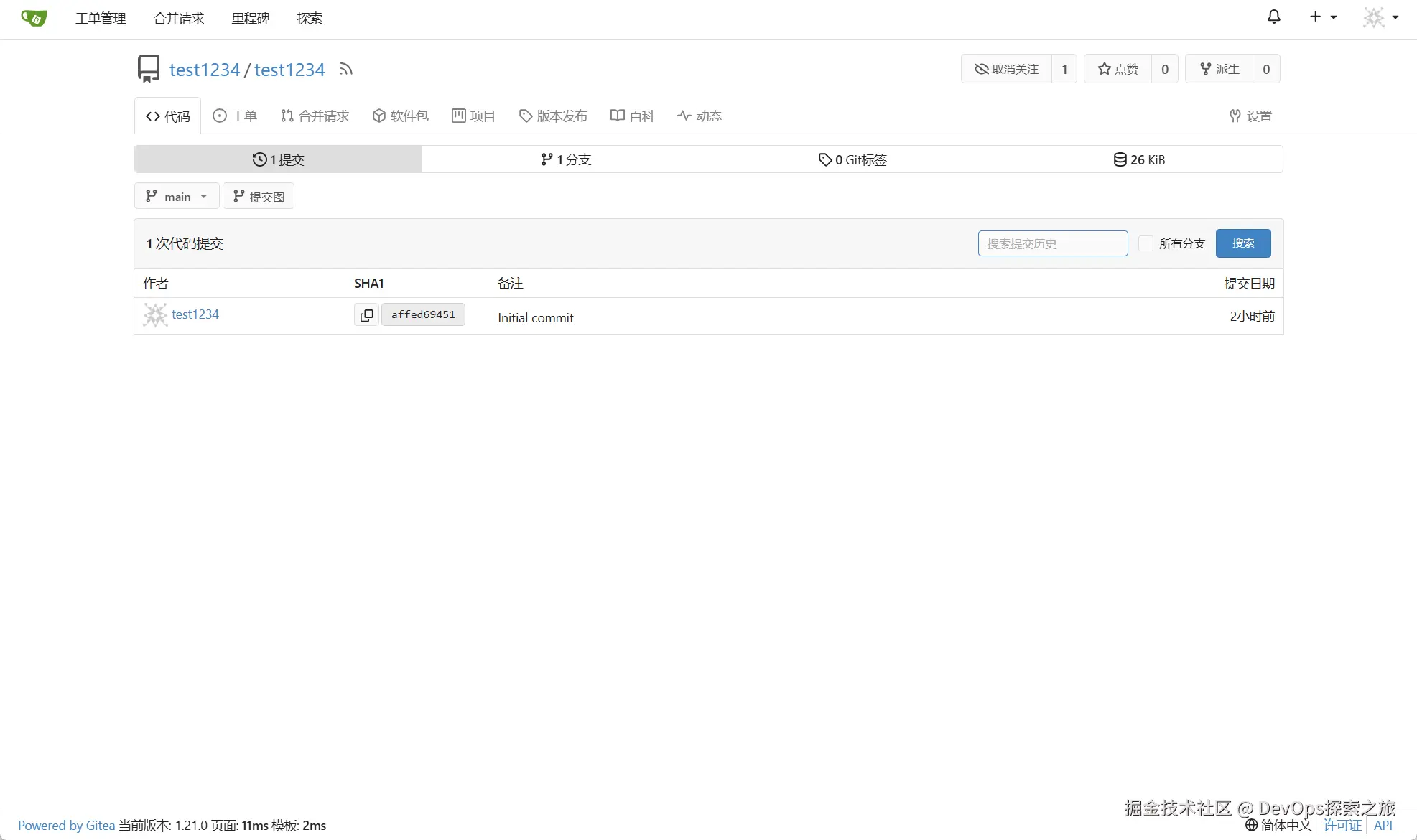Click the 搜索提交历史 search field

point(1052,243)
